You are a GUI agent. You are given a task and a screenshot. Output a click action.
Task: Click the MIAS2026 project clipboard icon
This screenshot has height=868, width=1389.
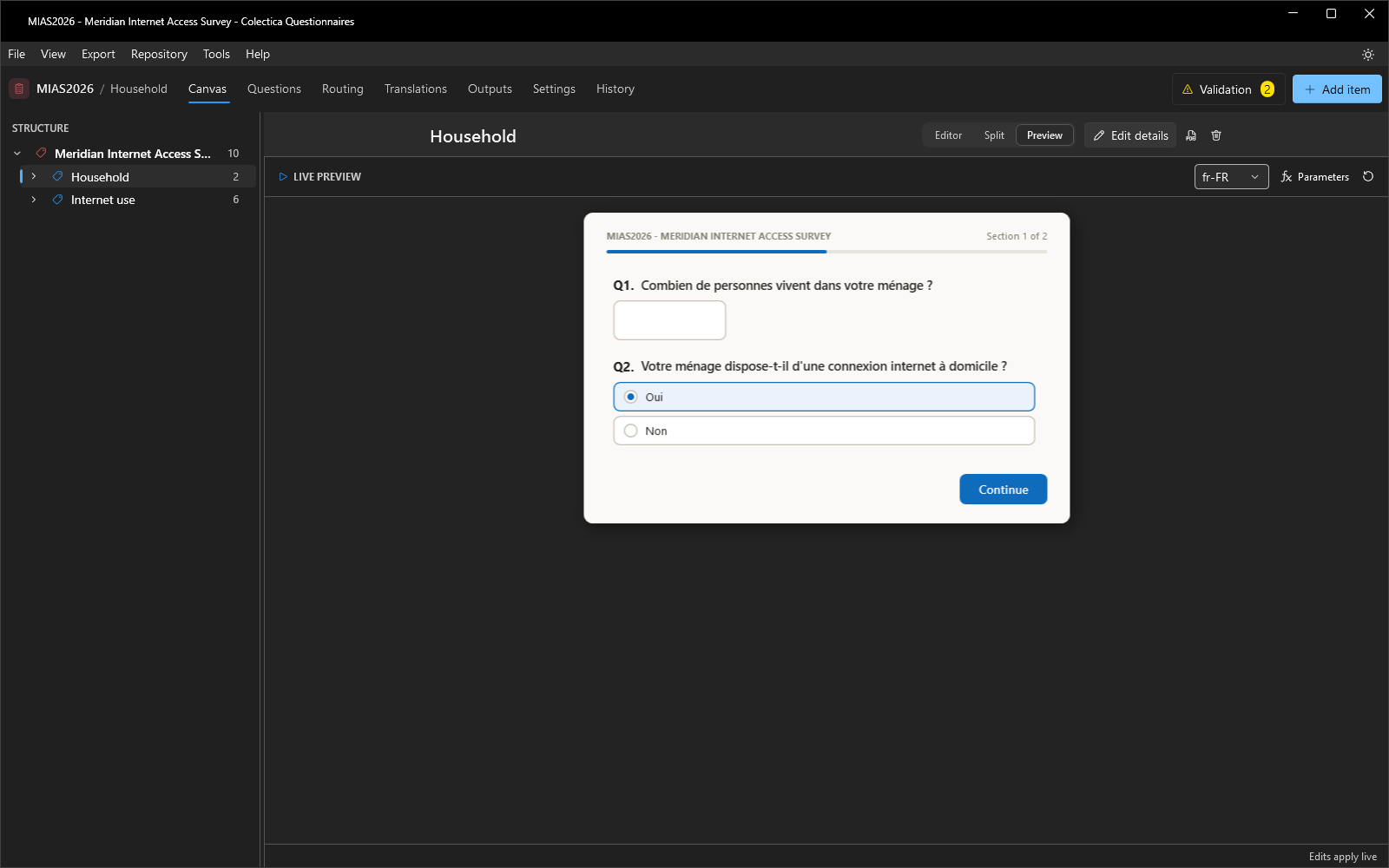click(x=19, y=89)
